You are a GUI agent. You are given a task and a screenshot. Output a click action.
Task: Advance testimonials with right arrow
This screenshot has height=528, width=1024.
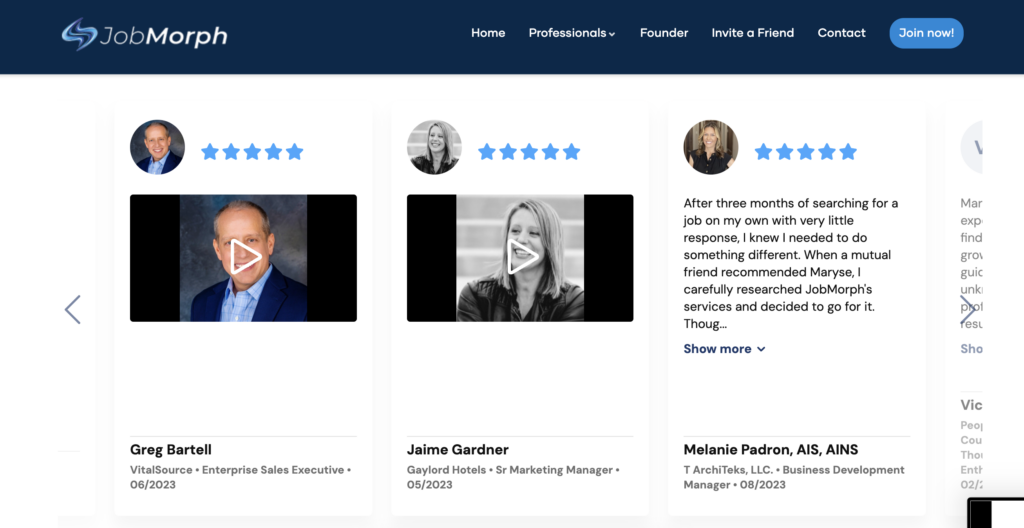(967, 309)
